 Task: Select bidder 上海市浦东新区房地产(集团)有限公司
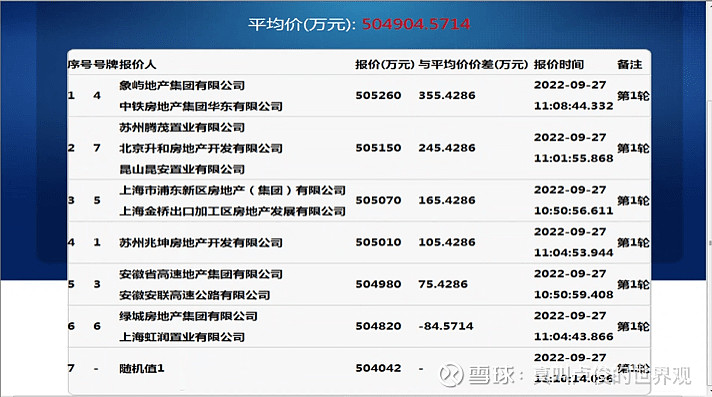(x=232, y=190)
